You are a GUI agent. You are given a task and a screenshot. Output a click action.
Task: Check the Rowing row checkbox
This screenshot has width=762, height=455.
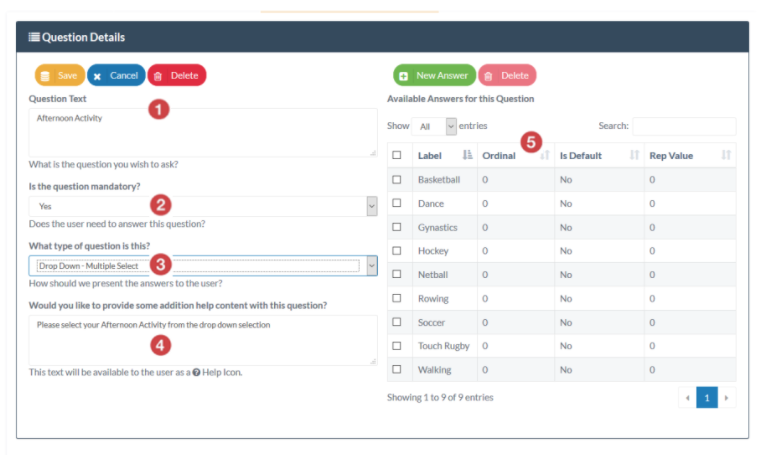pyautogui.click(x=397, y=298)
